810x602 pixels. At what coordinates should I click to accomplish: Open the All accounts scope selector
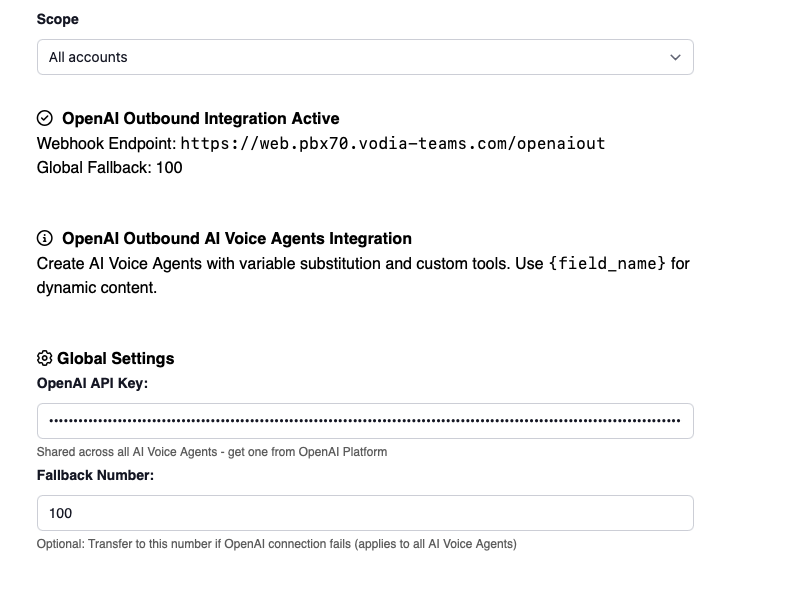(x=364, y=57)
